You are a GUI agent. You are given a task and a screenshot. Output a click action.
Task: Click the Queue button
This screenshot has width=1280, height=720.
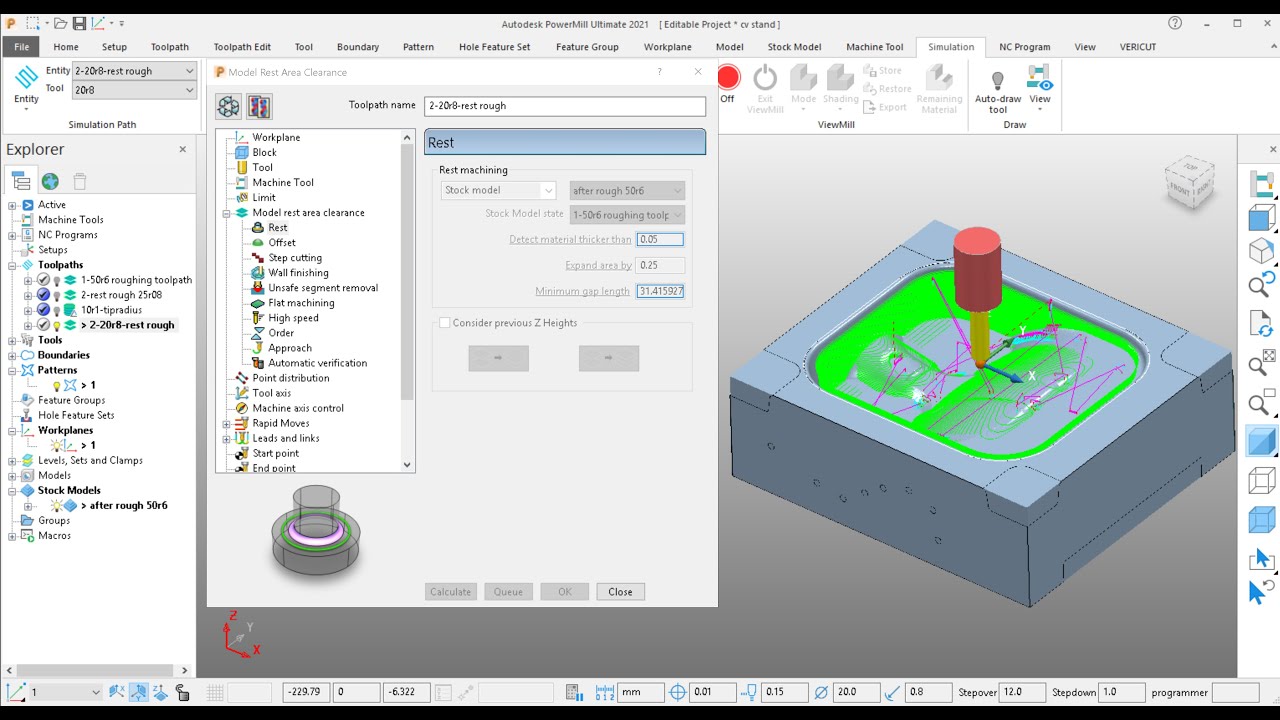[x=508, y=592]
